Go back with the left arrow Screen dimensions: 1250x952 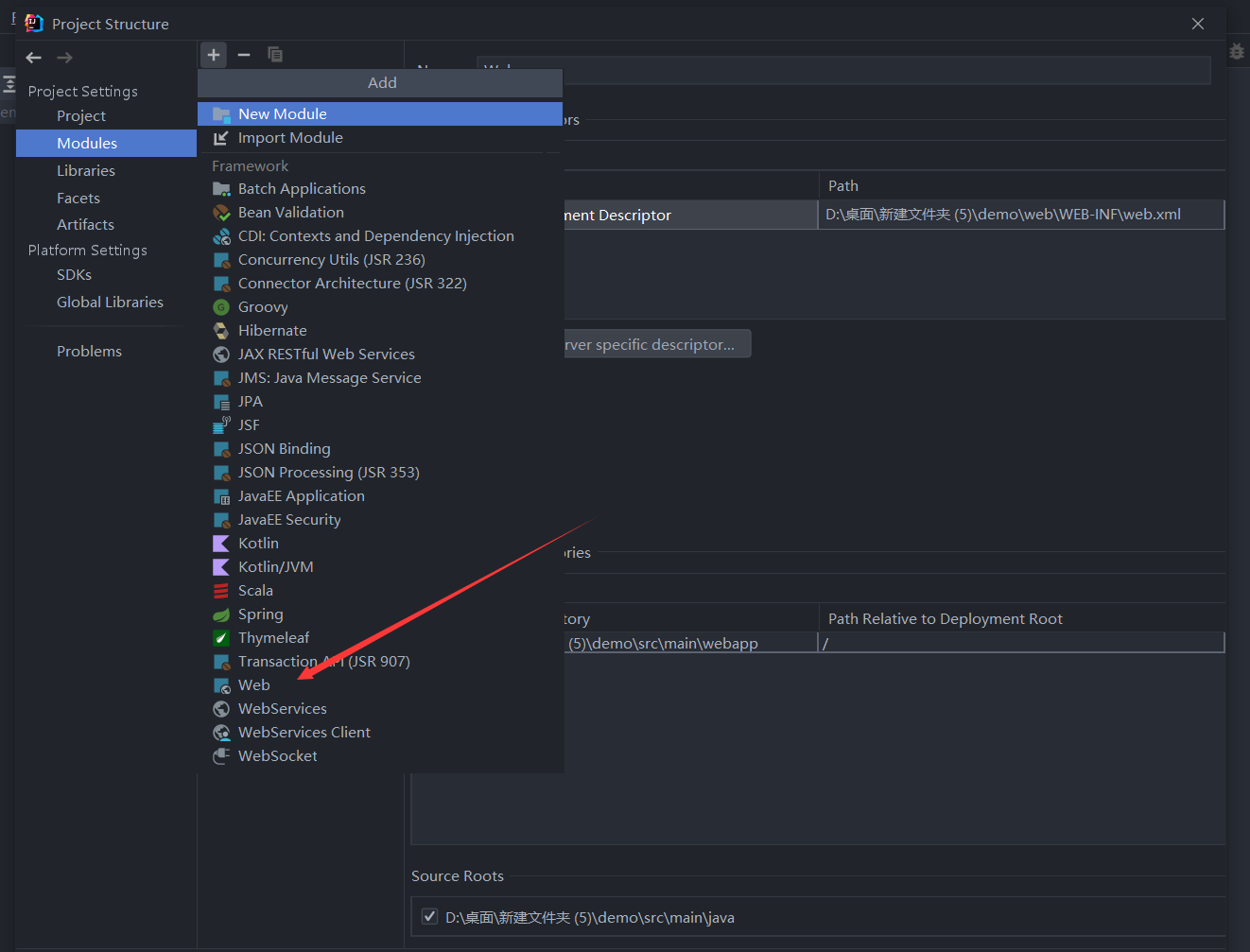(x=34, y=58)
